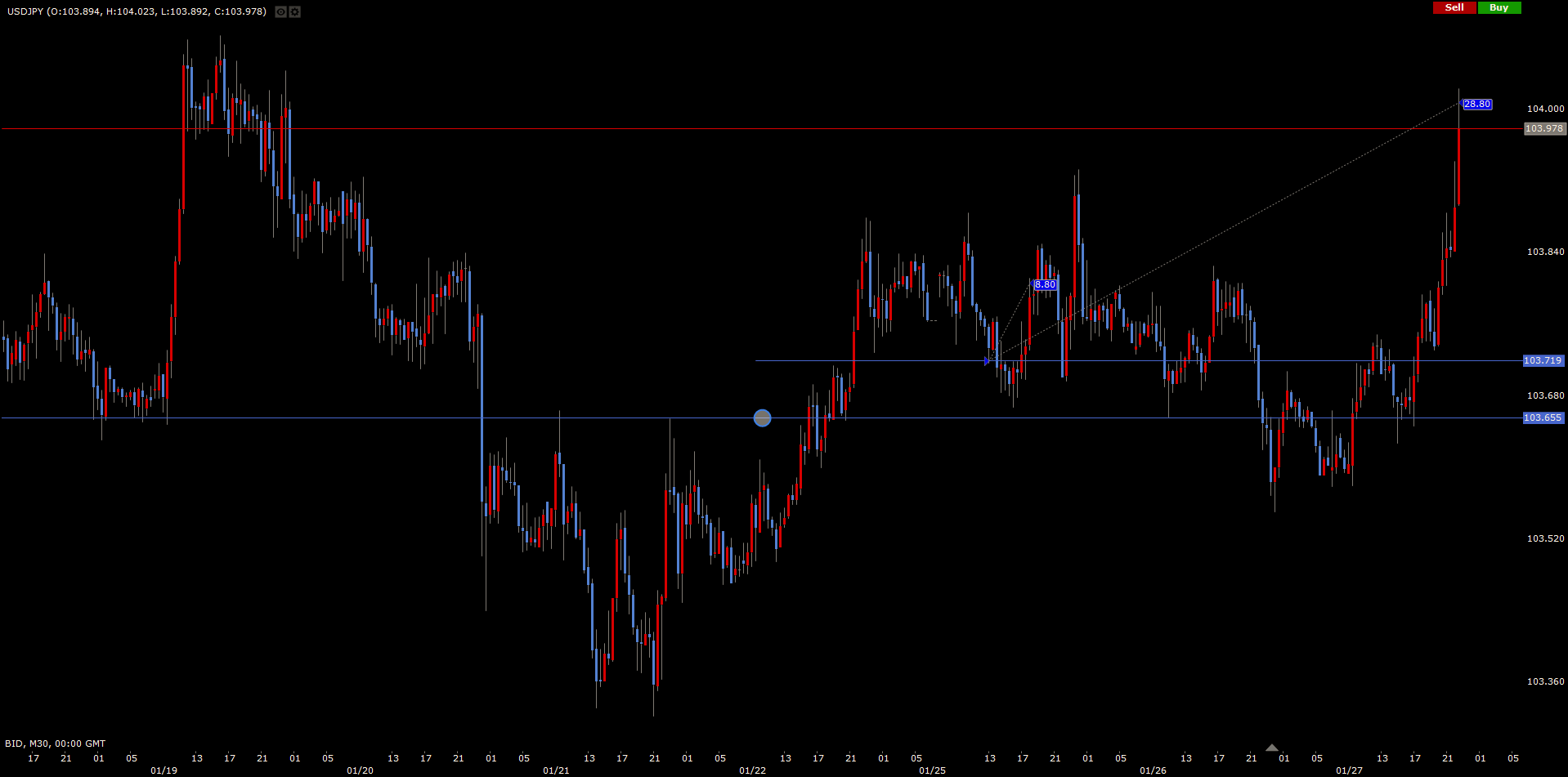
Task: Click the eye visibility icon beside USDJPY
Action: point(280,12)
